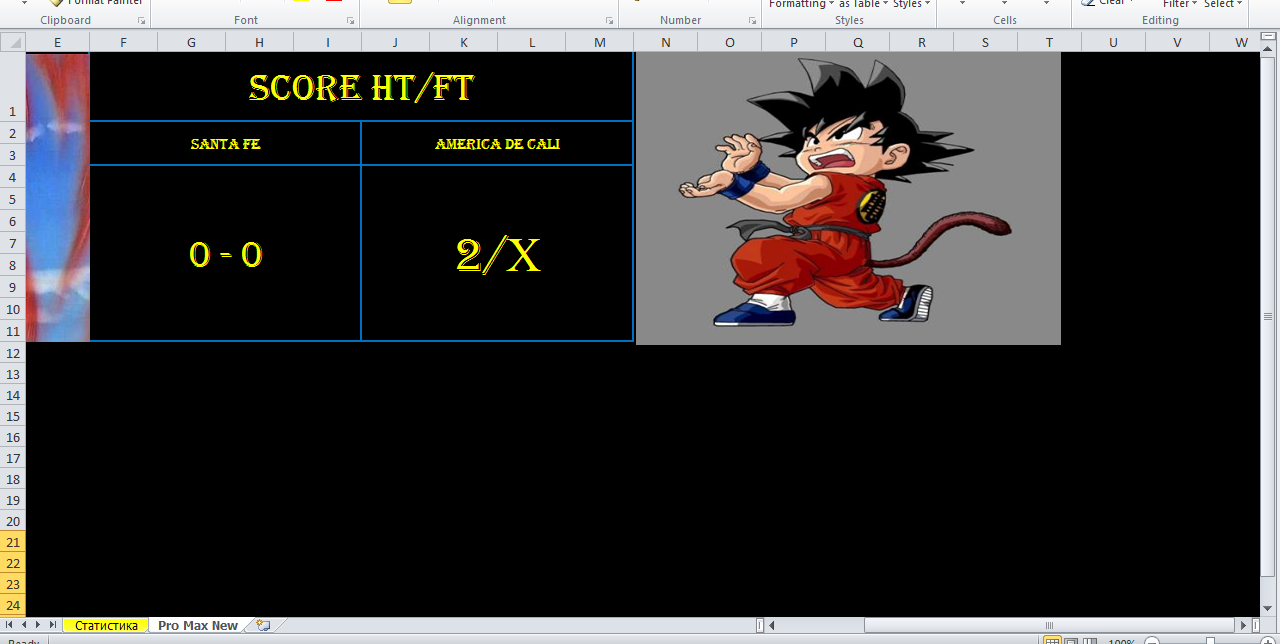The image size is (1280, 644).
Task: Go to next sheet tab arrow
Action: (x=38, y=625)
